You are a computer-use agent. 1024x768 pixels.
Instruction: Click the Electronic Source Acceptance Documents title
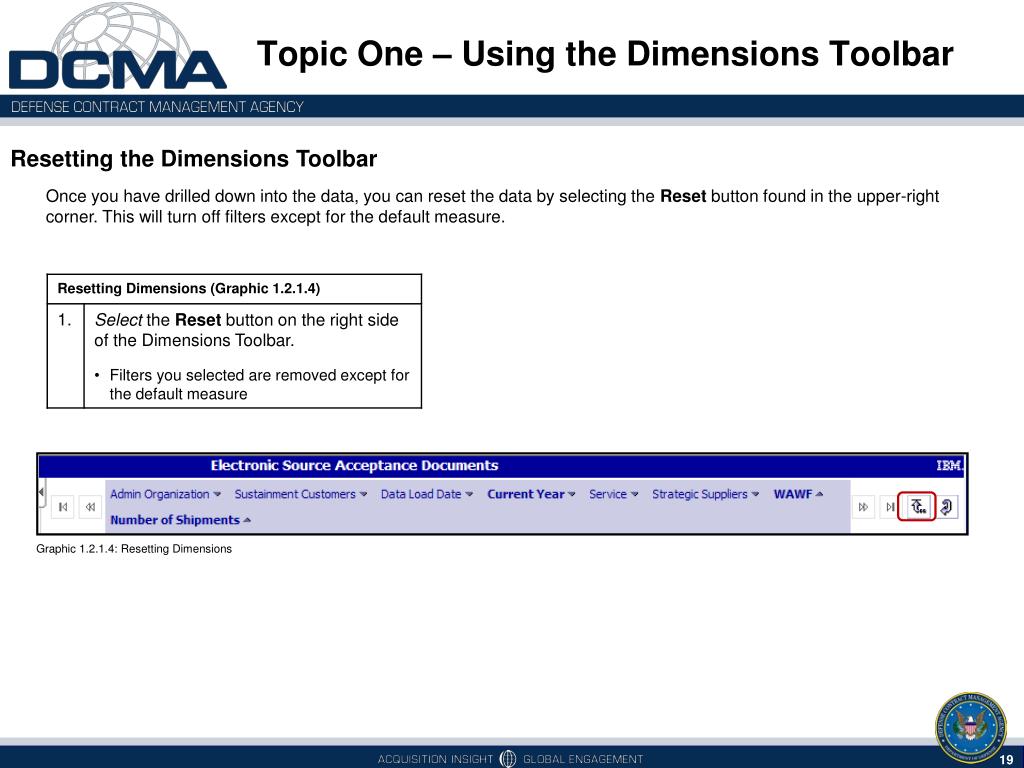[x=355, y=466]
